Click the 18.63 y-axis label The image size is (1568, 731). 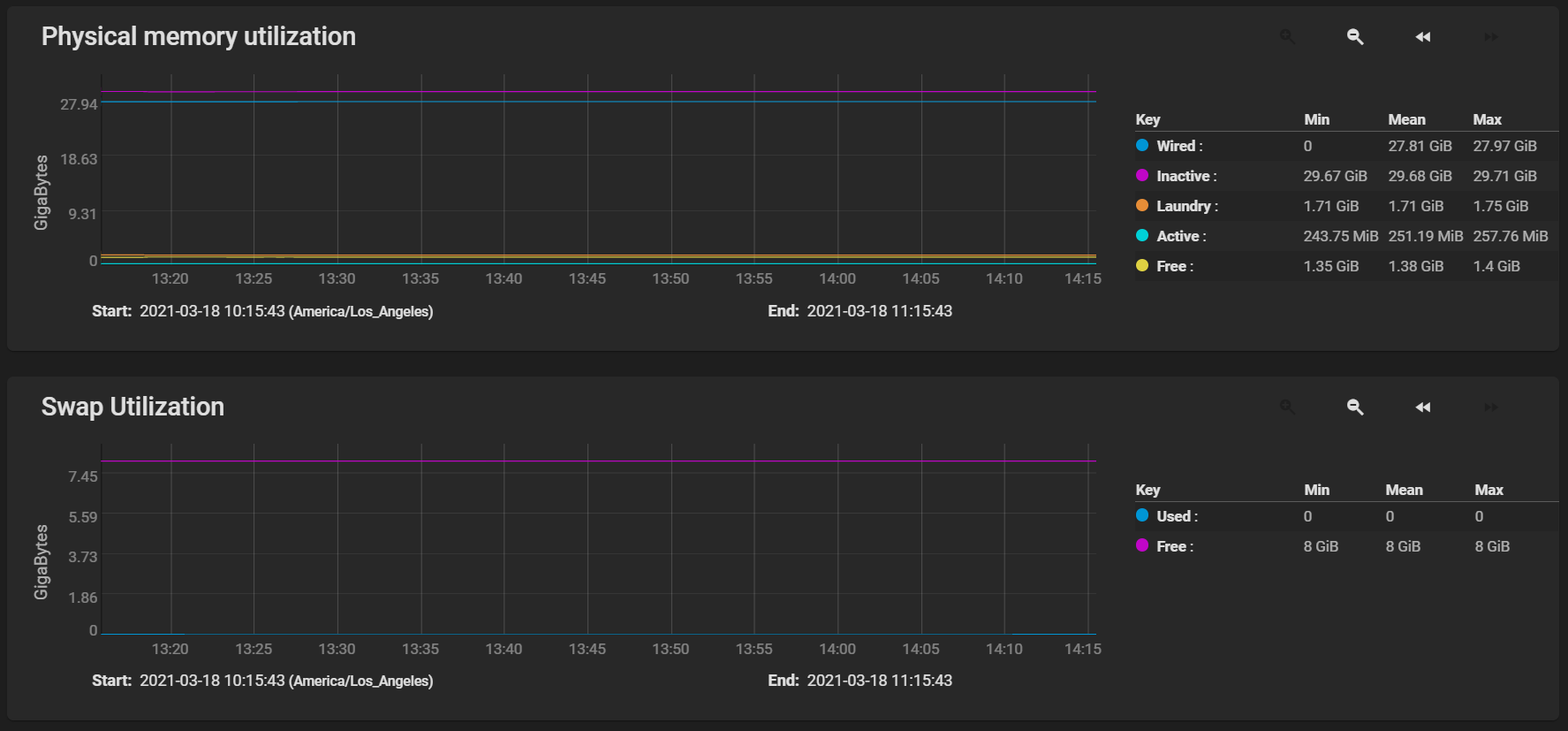coord(79,159)
